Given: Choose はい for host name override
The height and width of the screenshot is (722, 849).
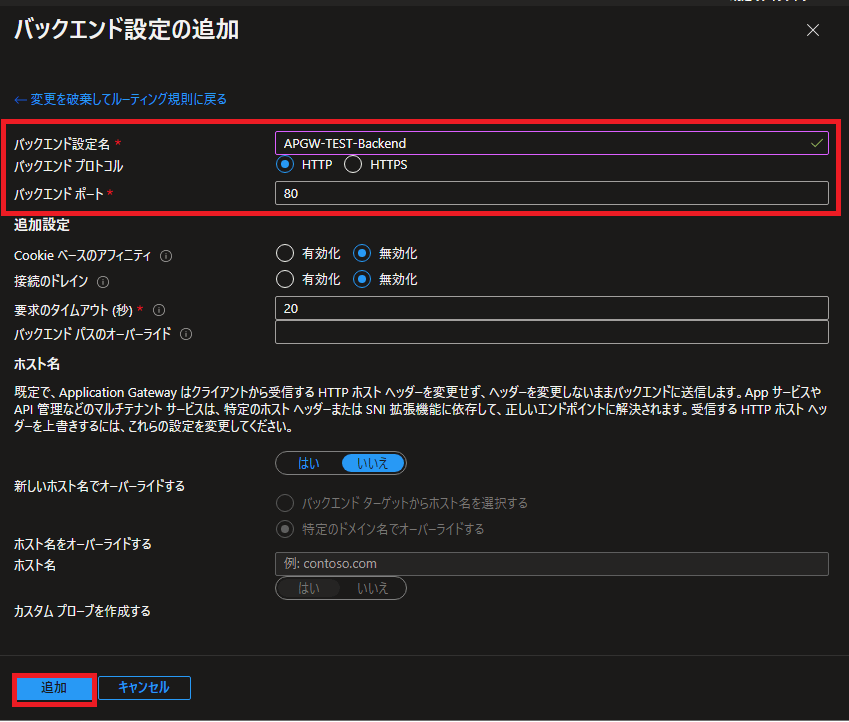Looking at the screenshot, I should (309, 463).
